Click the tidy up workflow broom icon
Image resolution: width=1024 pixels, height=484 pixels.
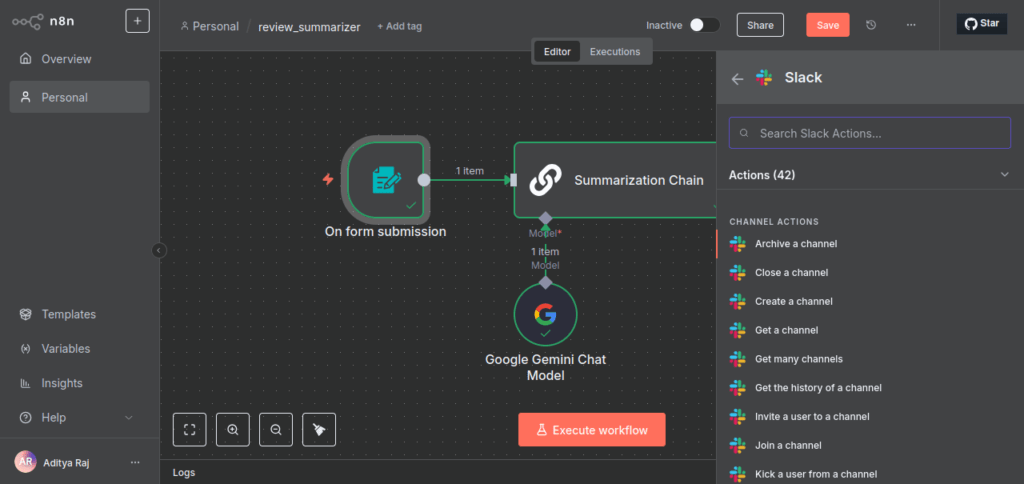point(319,429)
